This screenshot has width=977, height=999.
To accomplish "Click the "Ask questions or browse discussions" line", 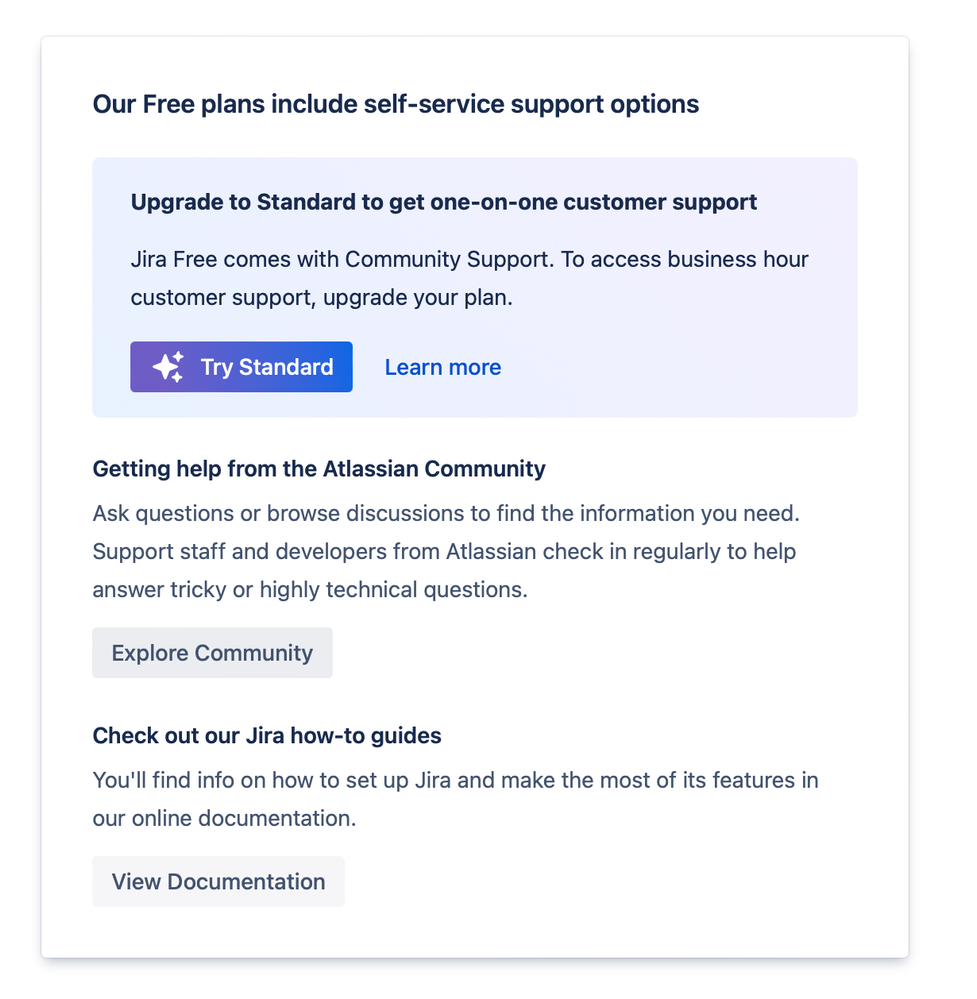I will (x=446, y=514).
